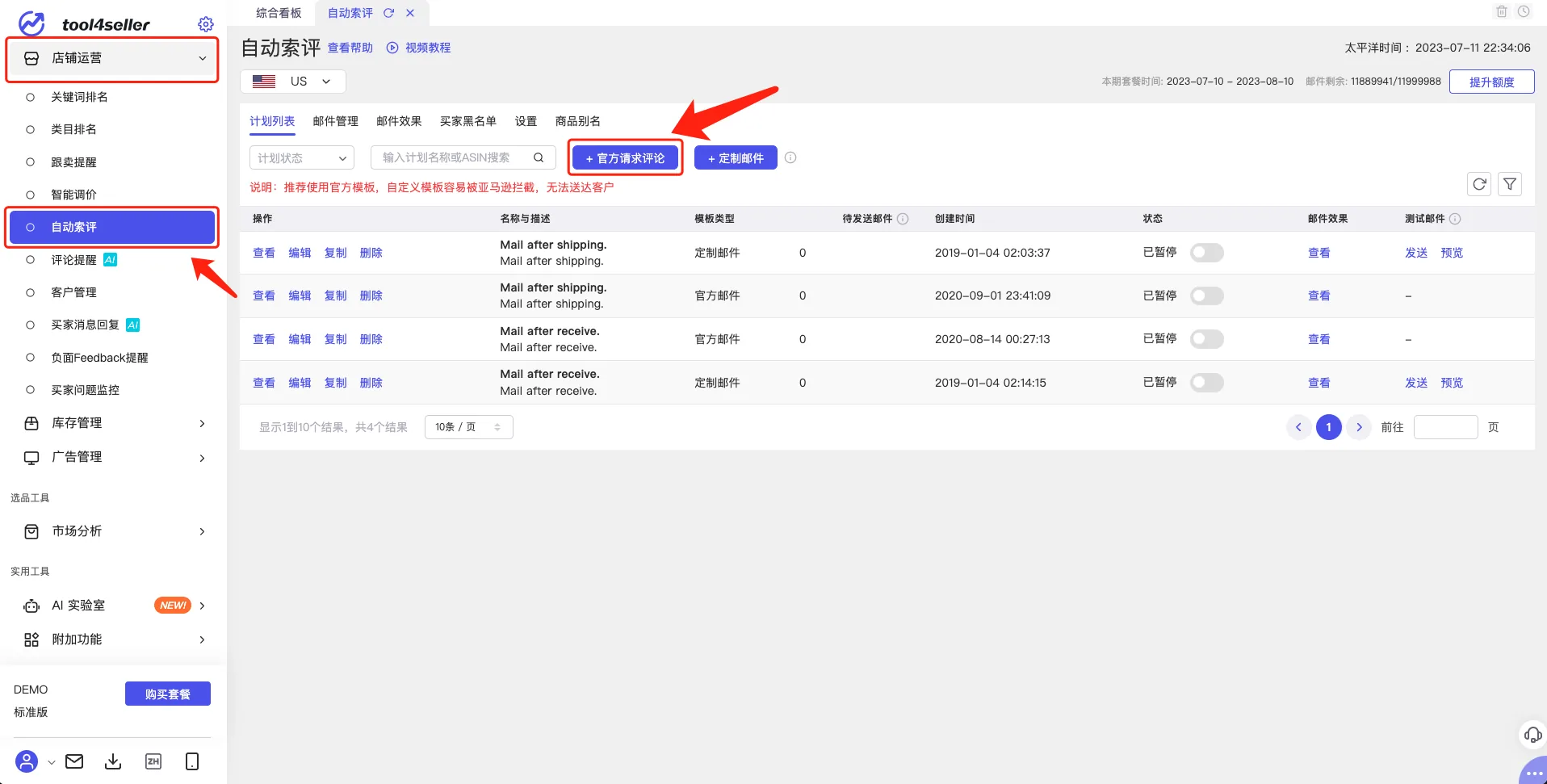Select page 1 in pagination
Image resolution: width=1547 pixels, height=784 pixels.
coord(1328,427)
